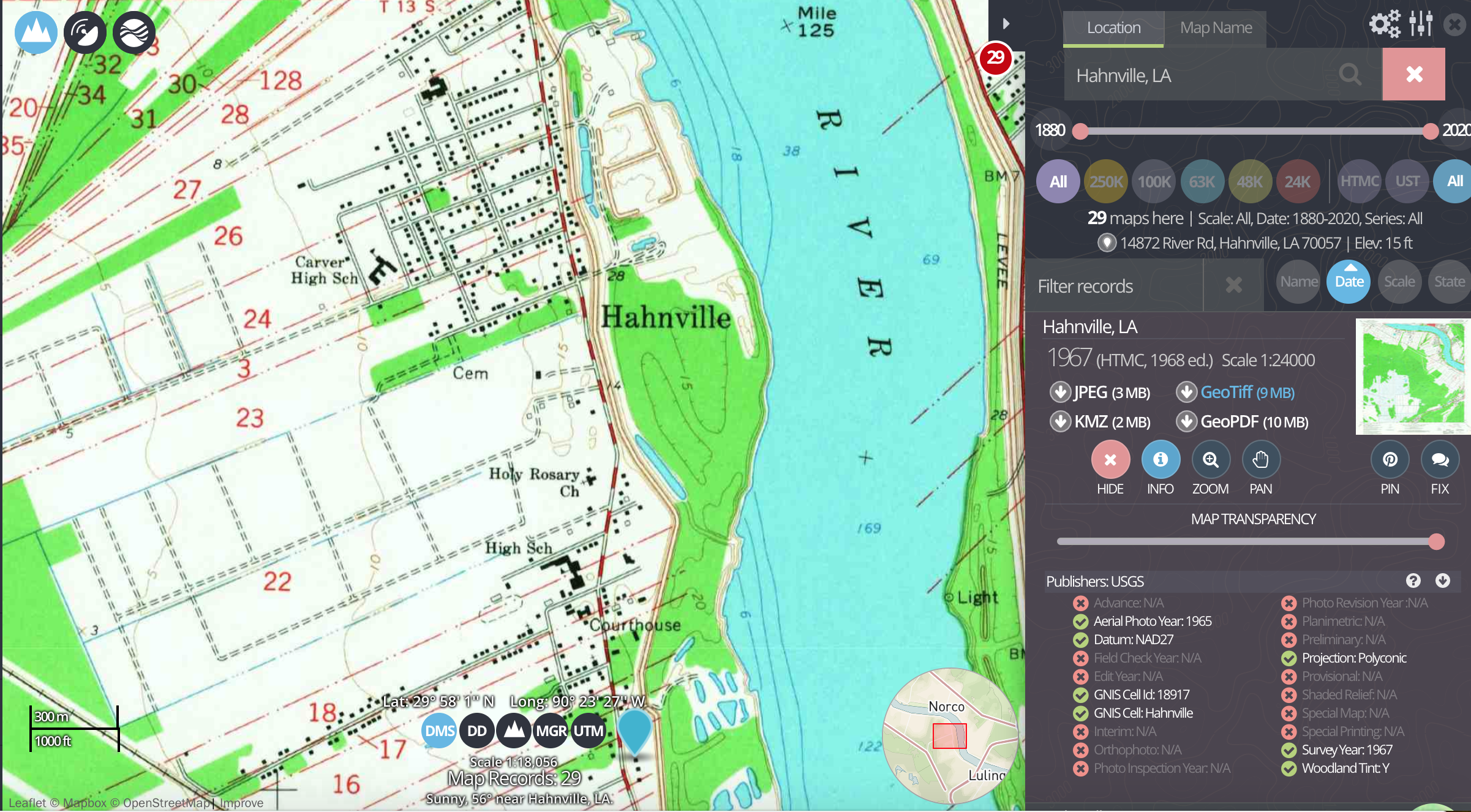This screenshot has width=1471, height=812.
Task: Adjust the map transparency slider handle
Action: tap(1436, 541)
